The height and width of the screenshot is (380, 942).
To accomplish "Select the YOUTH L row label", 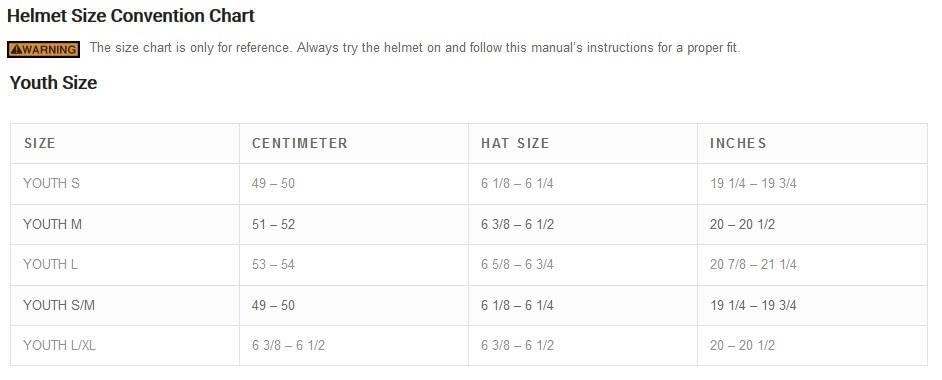I will pos(50,265).
